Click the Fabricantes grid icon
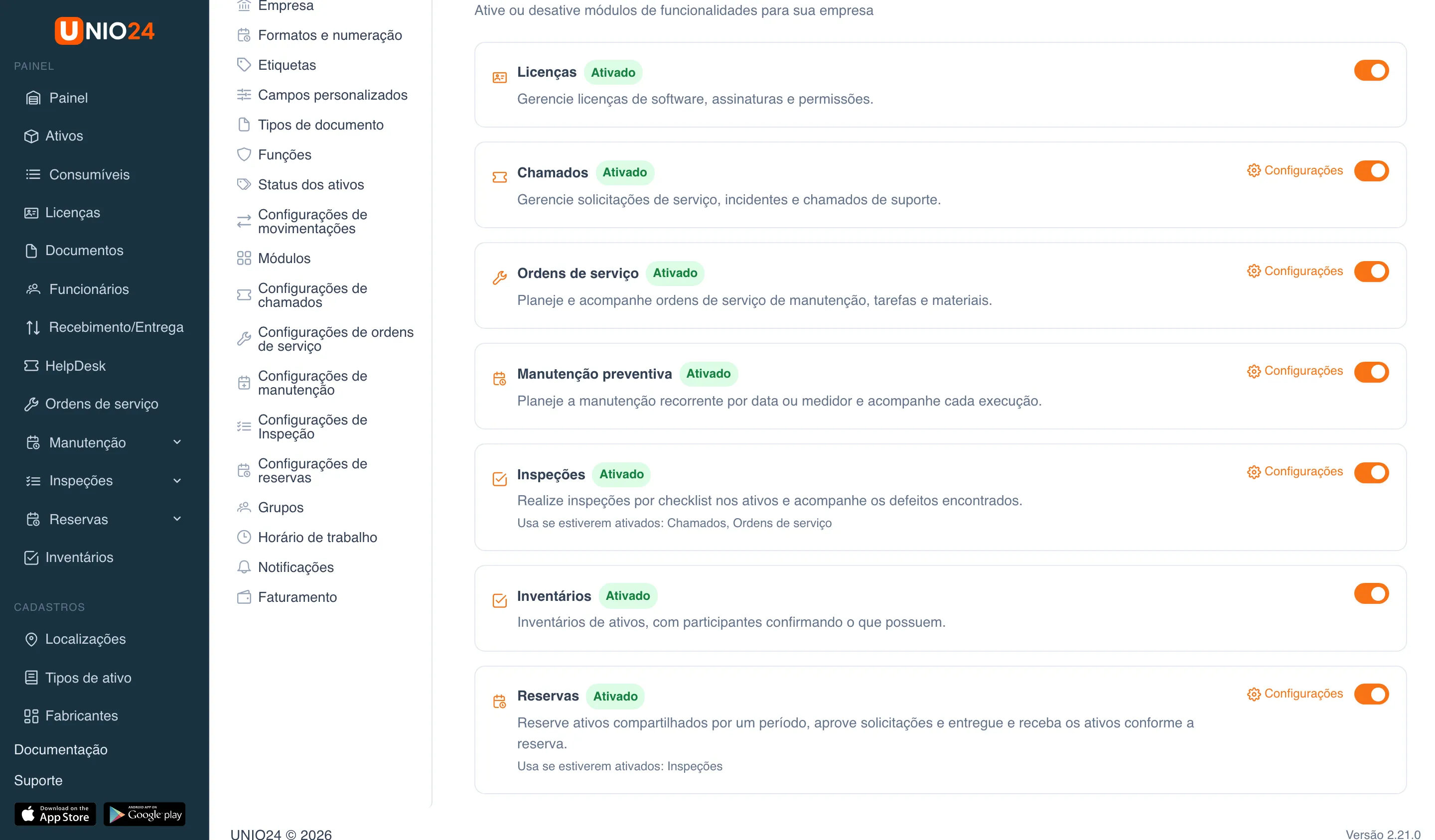 [31, 716]
